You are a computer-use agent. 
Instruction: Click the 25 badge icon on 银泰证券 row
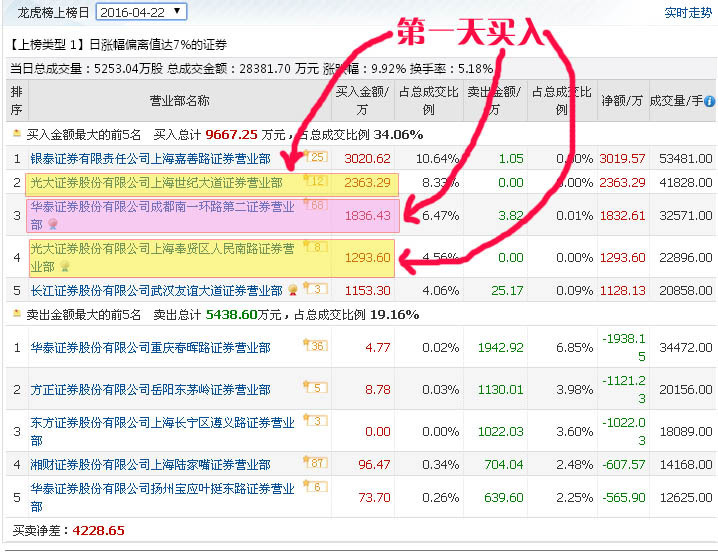315,157
